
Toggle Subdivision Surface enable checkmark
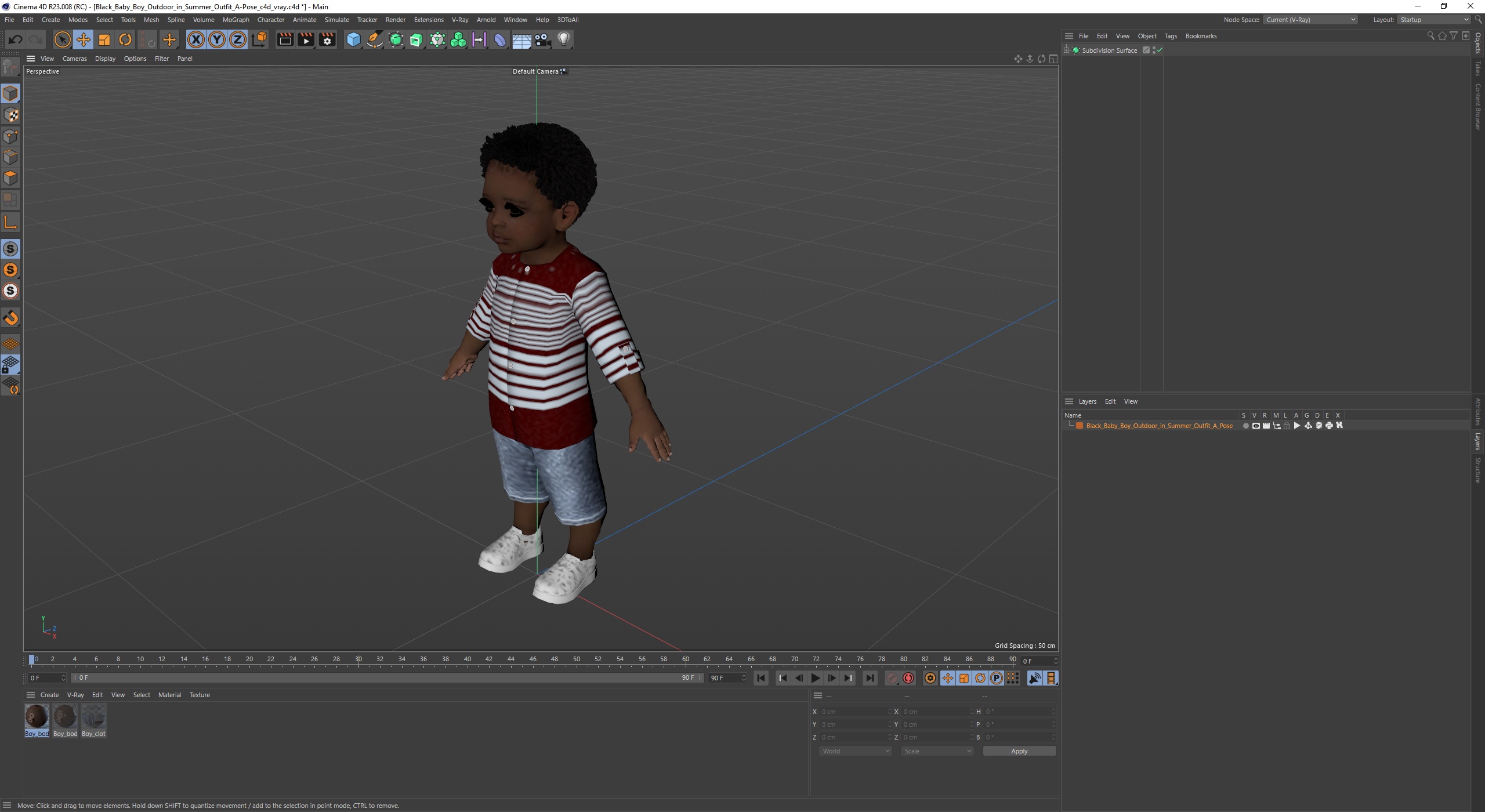click(1160, 50)
